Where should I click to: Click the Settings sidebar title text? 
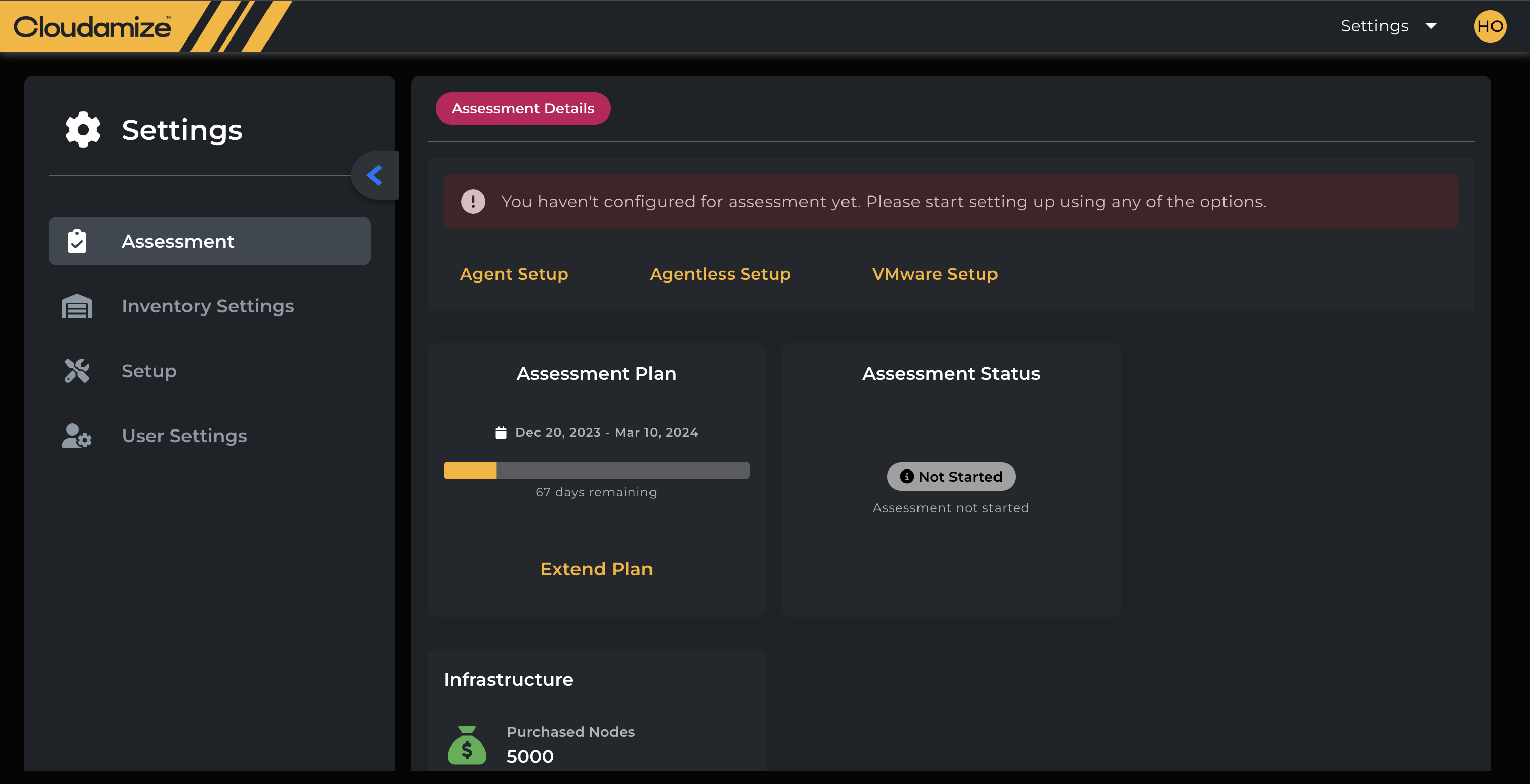tap(182, 130)
